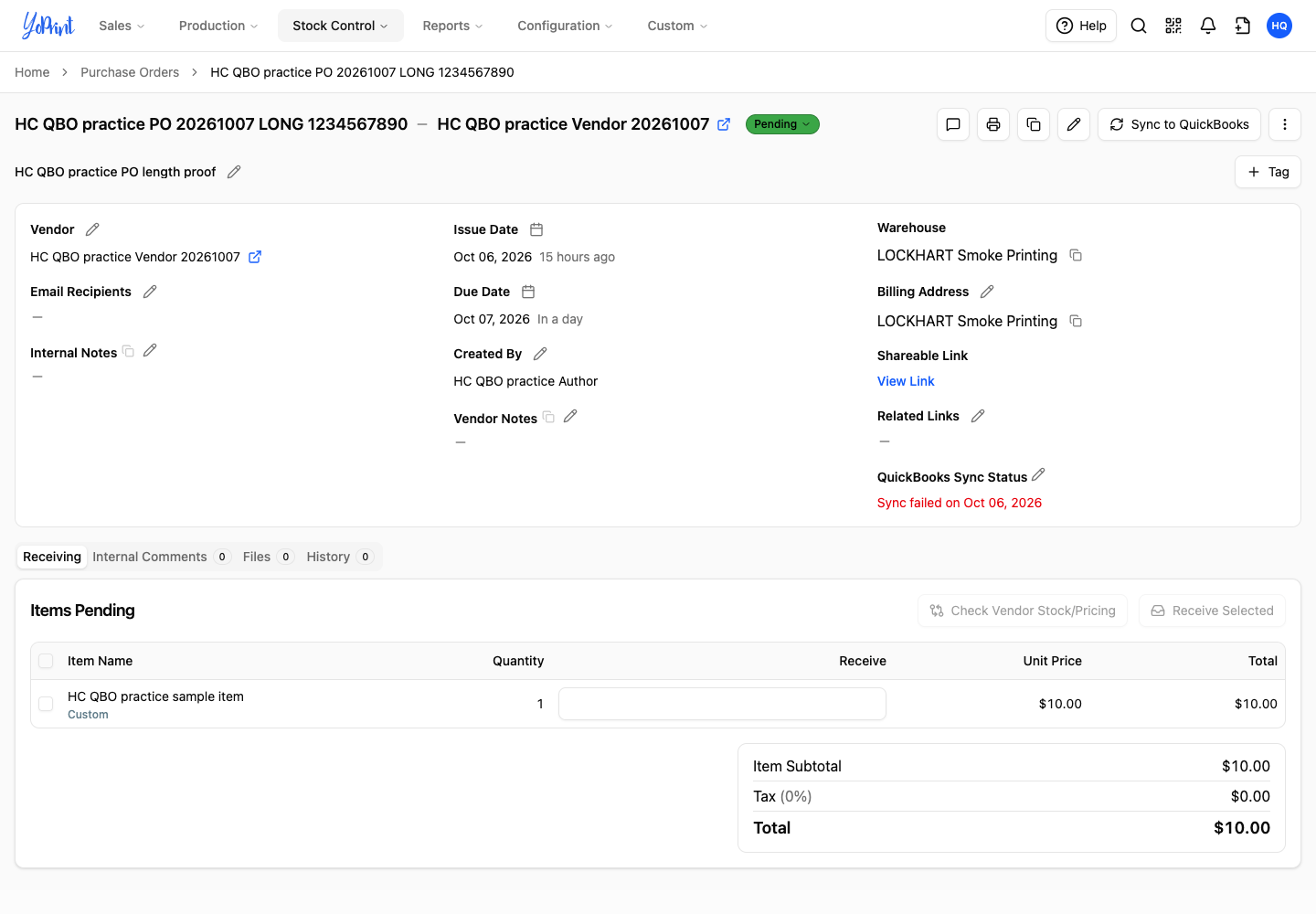Click the Sync to QuickBooks button
The image size is (1316, 914).
click(1179, 124)
